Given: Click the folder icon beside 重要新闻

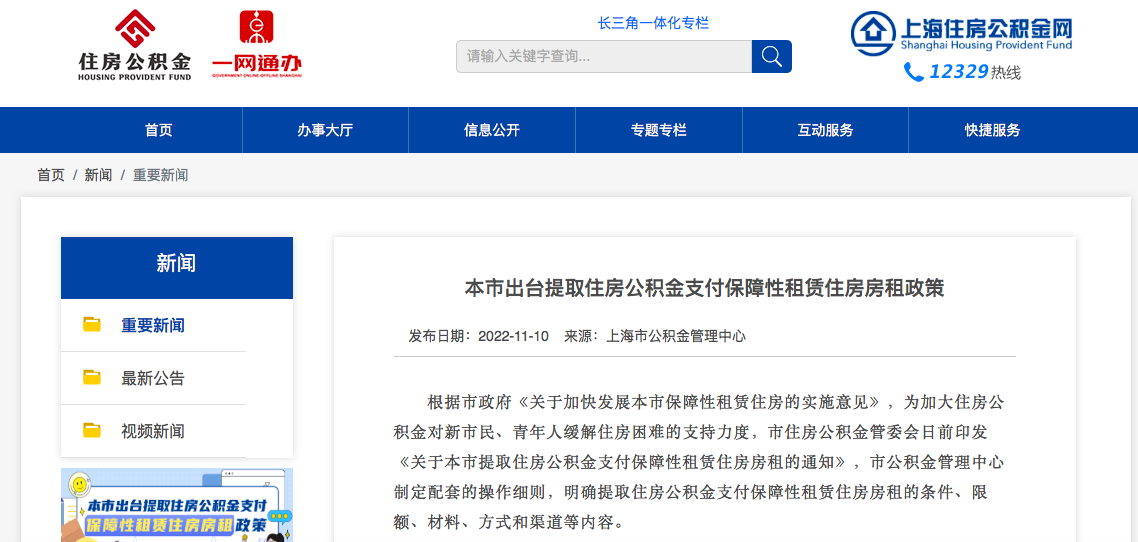Looking at the screenshot, I should pyautogui.click(x=92, y=325).
